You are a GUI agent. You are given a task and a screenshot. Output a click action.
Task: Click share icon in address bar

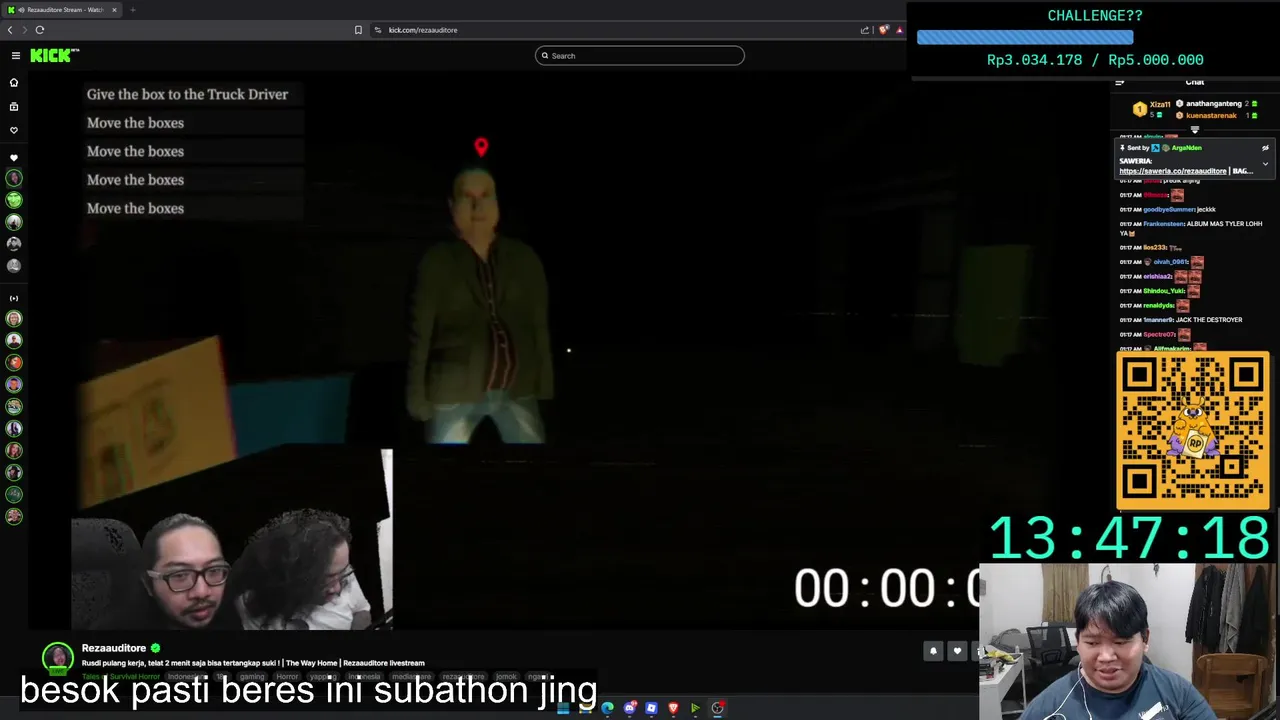pyautogui.click(x=865, y=30)
